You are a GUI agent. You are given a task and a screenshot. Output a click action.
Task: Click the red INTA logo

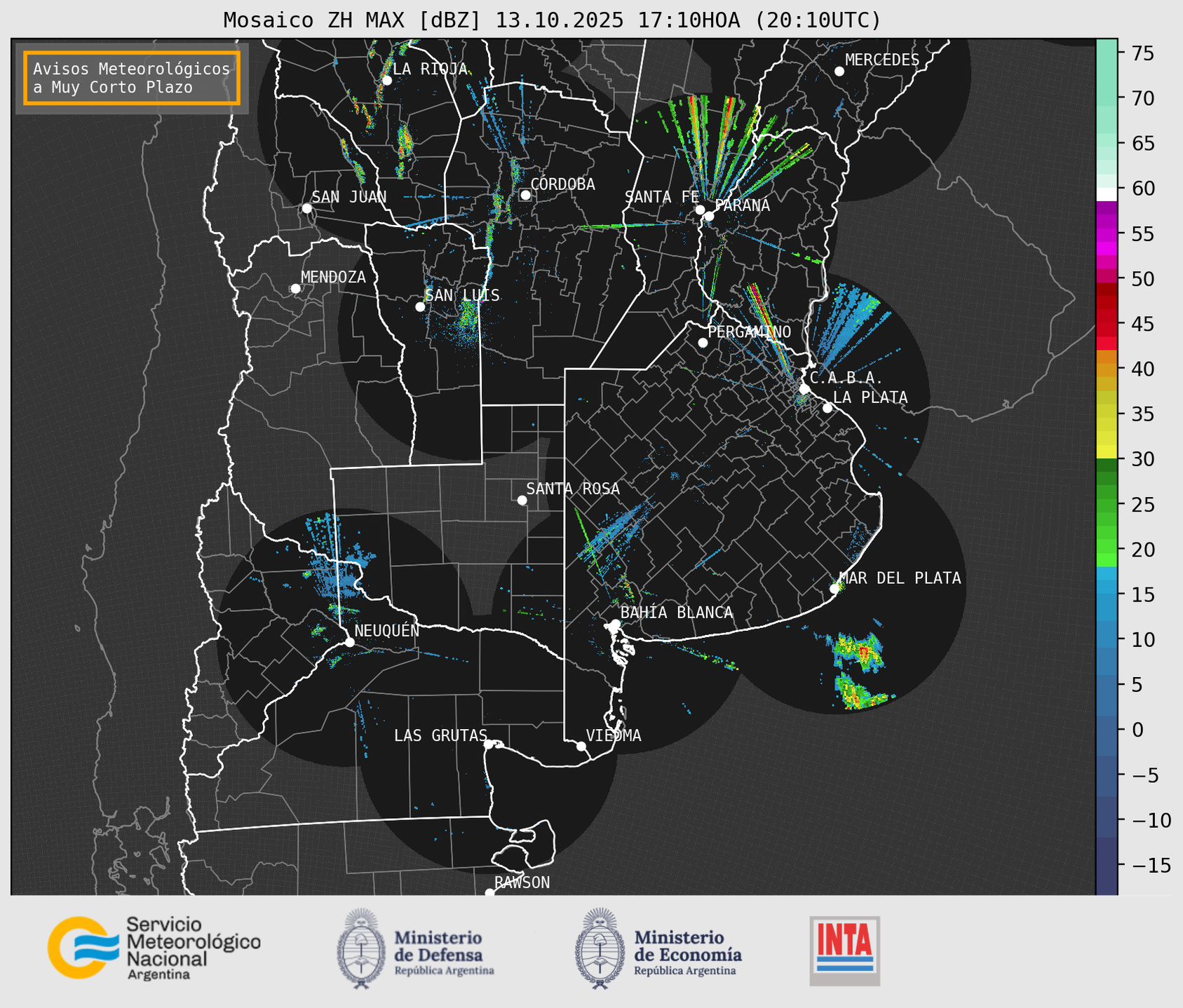844,950
